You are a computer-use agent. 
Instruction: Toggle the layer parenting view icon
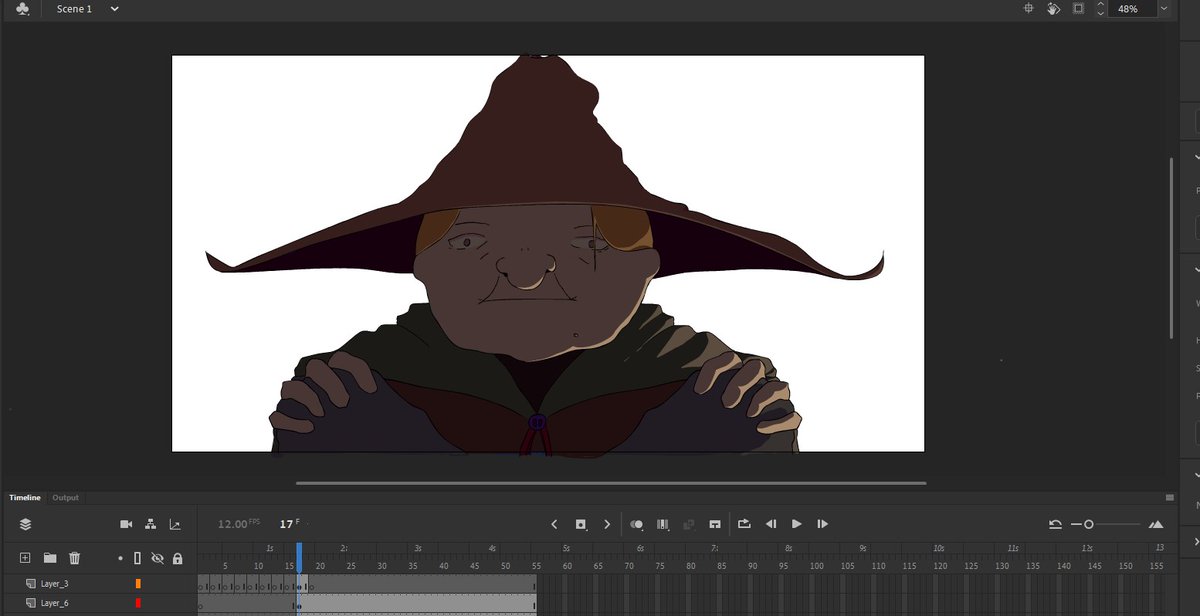150,524
